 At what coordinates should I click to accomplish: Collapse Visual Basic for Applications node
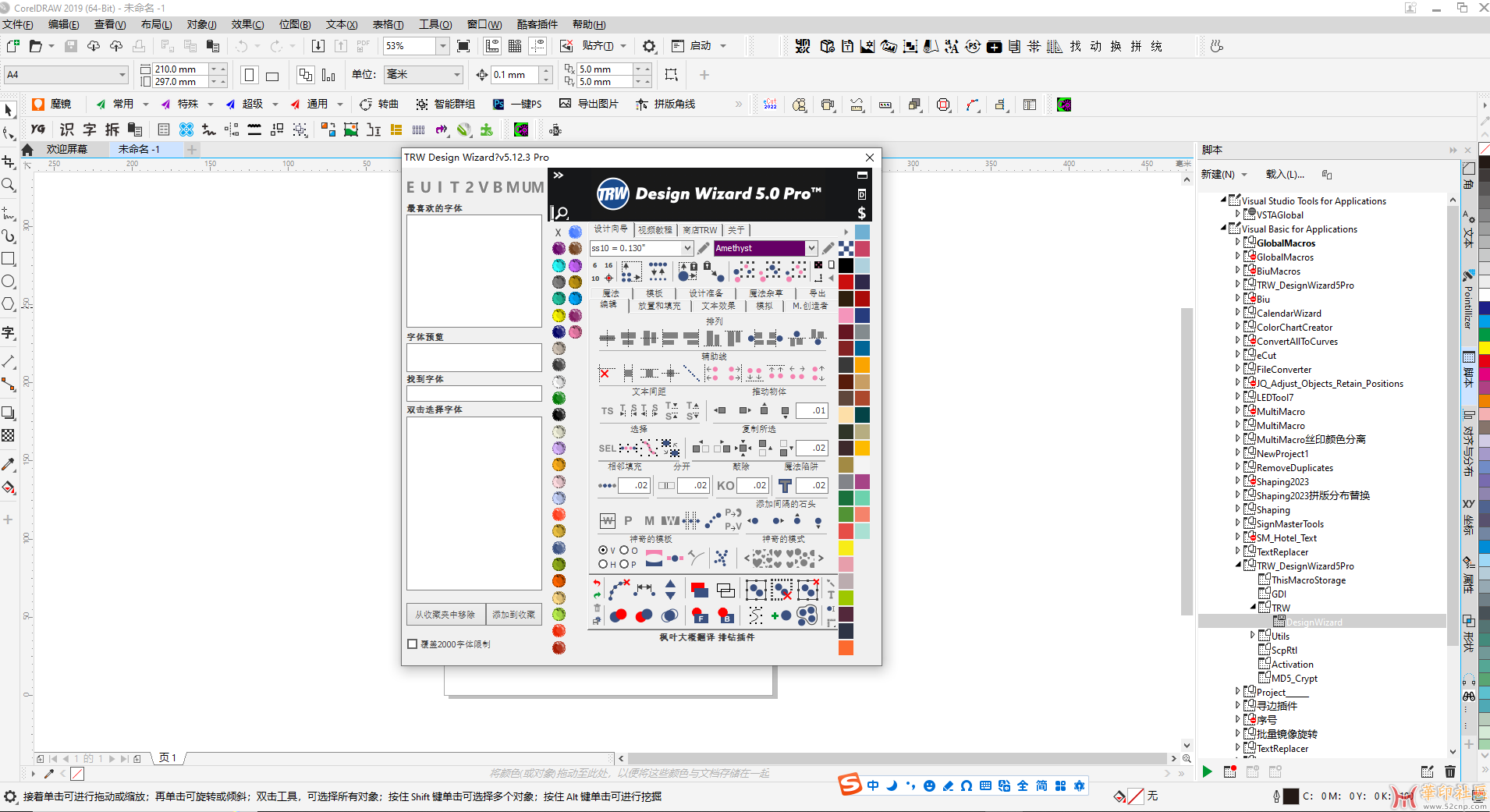coord(1223,229)
